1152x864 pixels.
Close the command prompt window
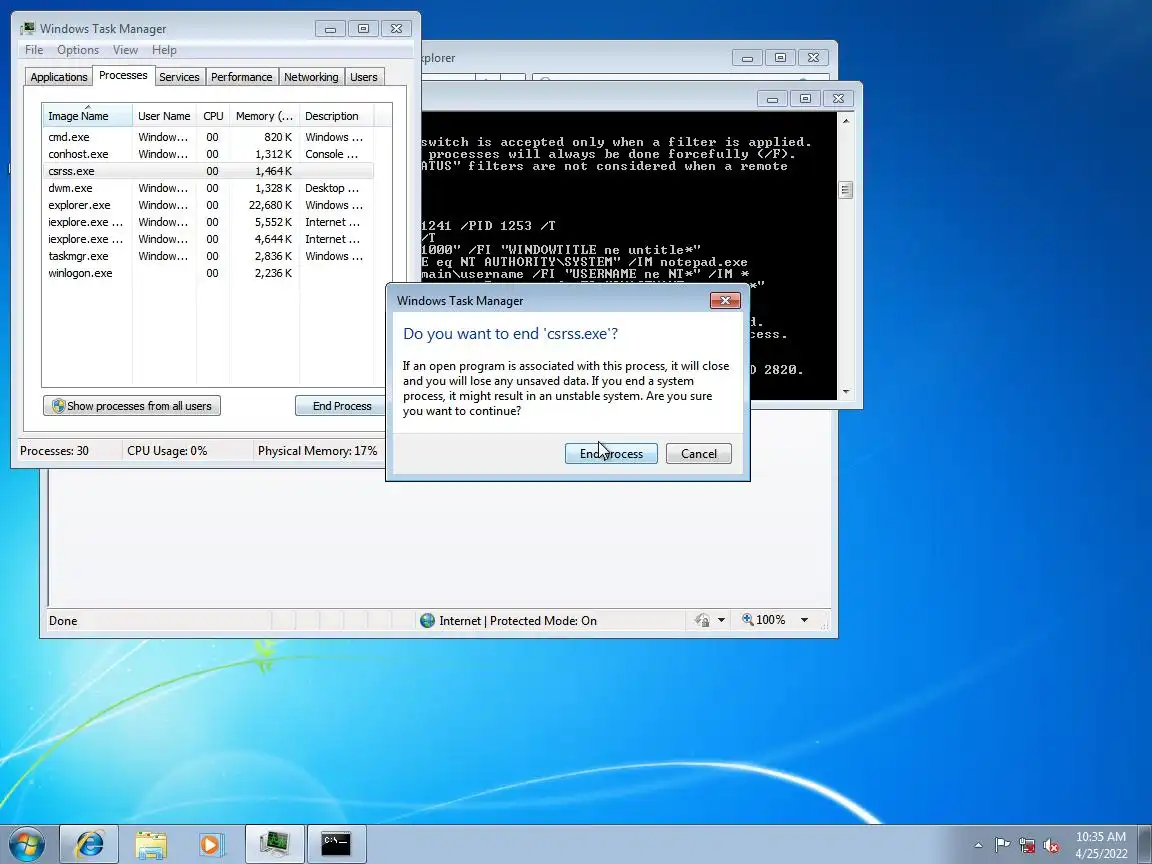pyautogui.click(x=838, y=98)
